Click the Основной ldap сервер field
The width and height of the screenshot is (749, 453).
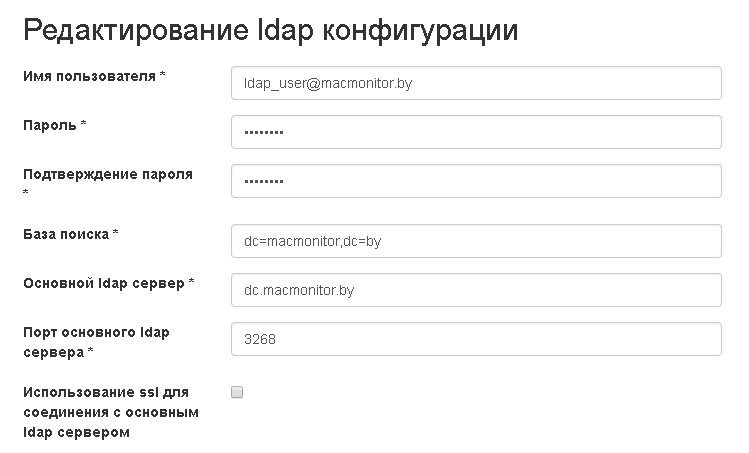coord(475,290)
